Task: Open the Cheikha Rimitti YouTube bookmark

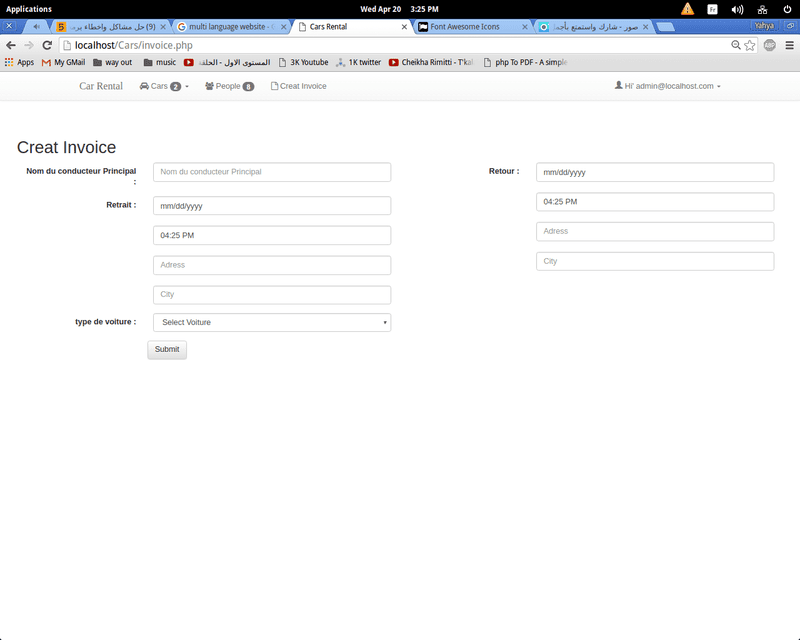Action: 431,62
